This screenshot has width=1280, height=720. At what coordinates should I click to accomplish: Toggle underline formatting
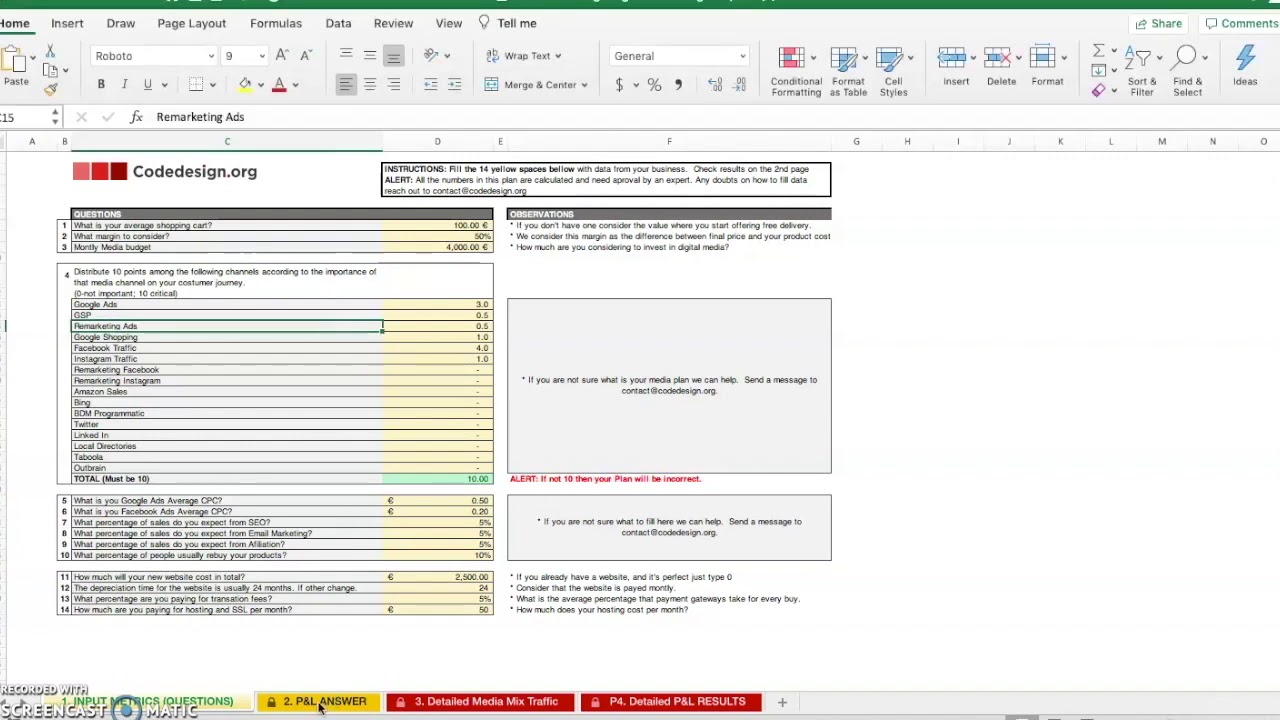[147, 85]
